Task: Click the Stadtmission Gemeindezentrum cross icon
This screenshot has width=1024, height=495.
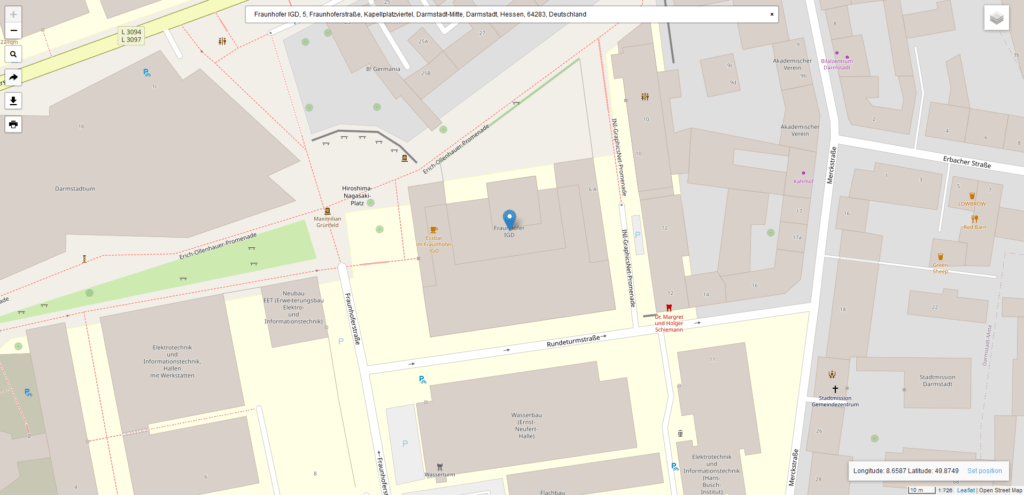Action: tap(835, 389)
